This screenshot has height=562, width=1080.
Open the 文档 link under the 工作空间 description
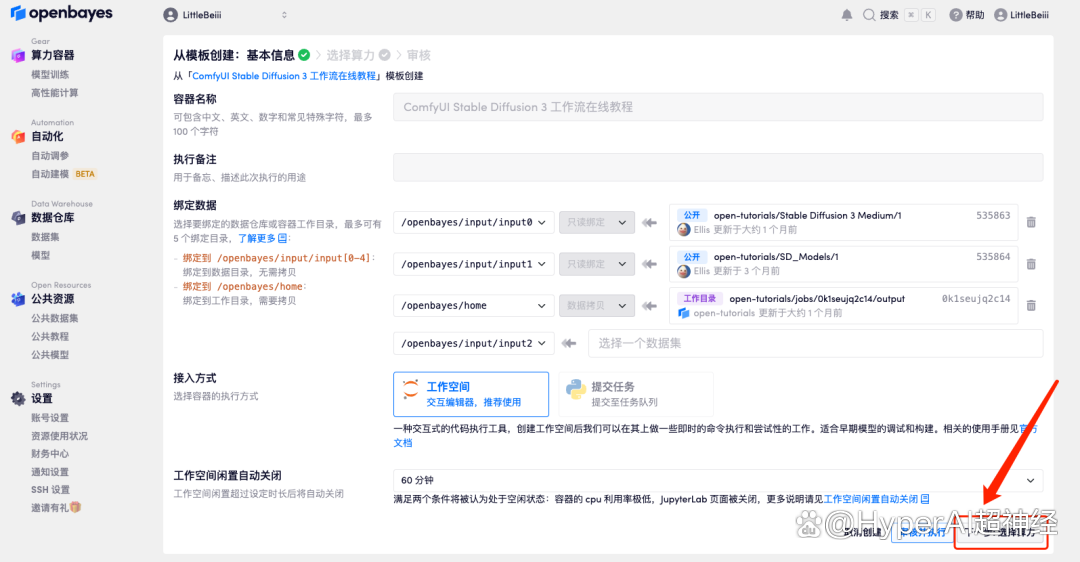pyautogui.click(x=403, y=443)
